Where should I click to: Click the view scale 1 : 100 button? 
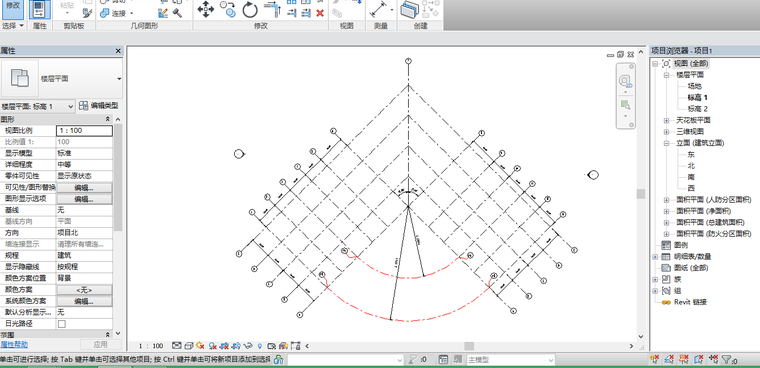151,346
